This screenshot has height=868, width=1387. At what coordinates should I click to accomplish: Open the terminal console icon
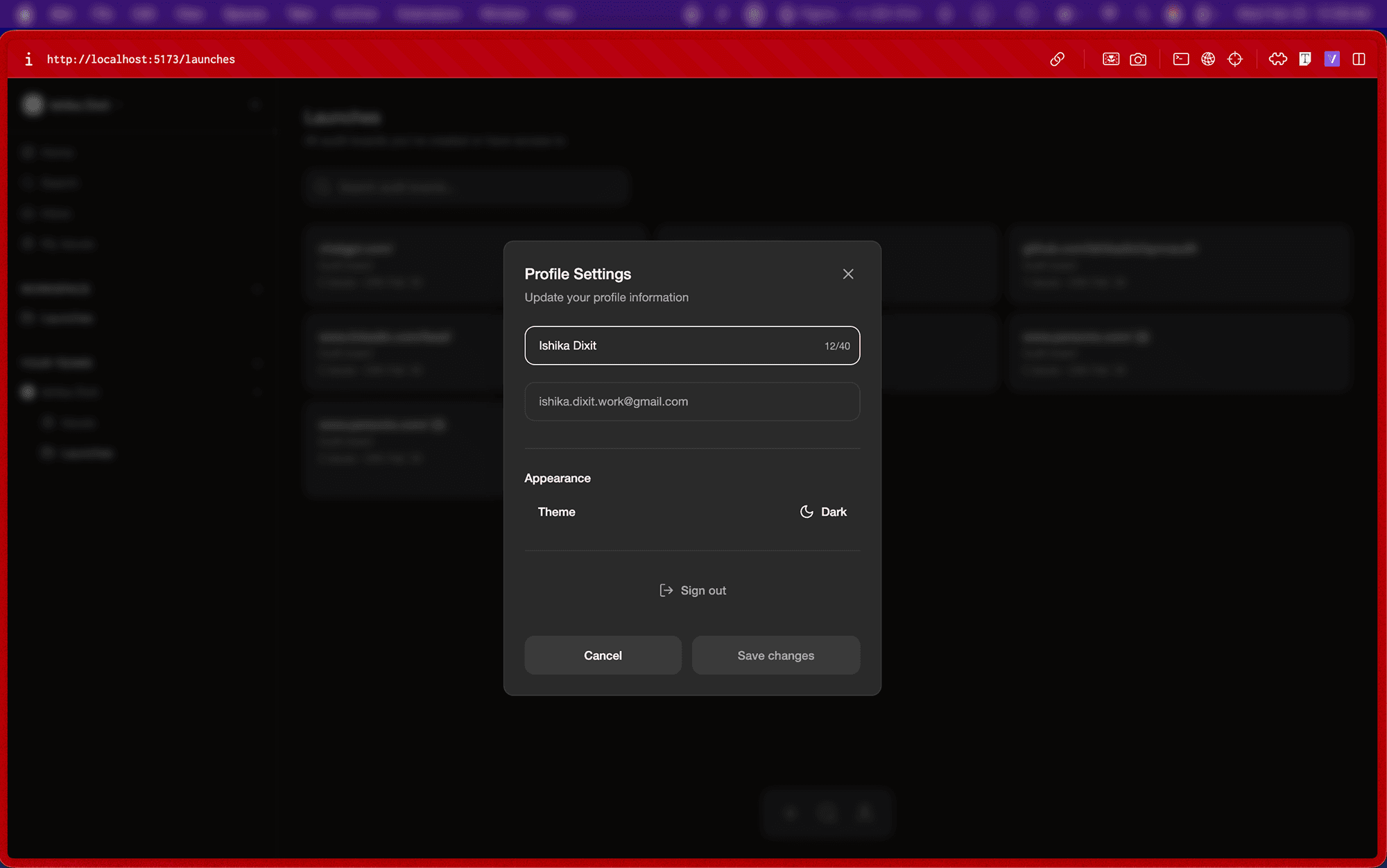pyautogui.click(x=1180, y=59)
